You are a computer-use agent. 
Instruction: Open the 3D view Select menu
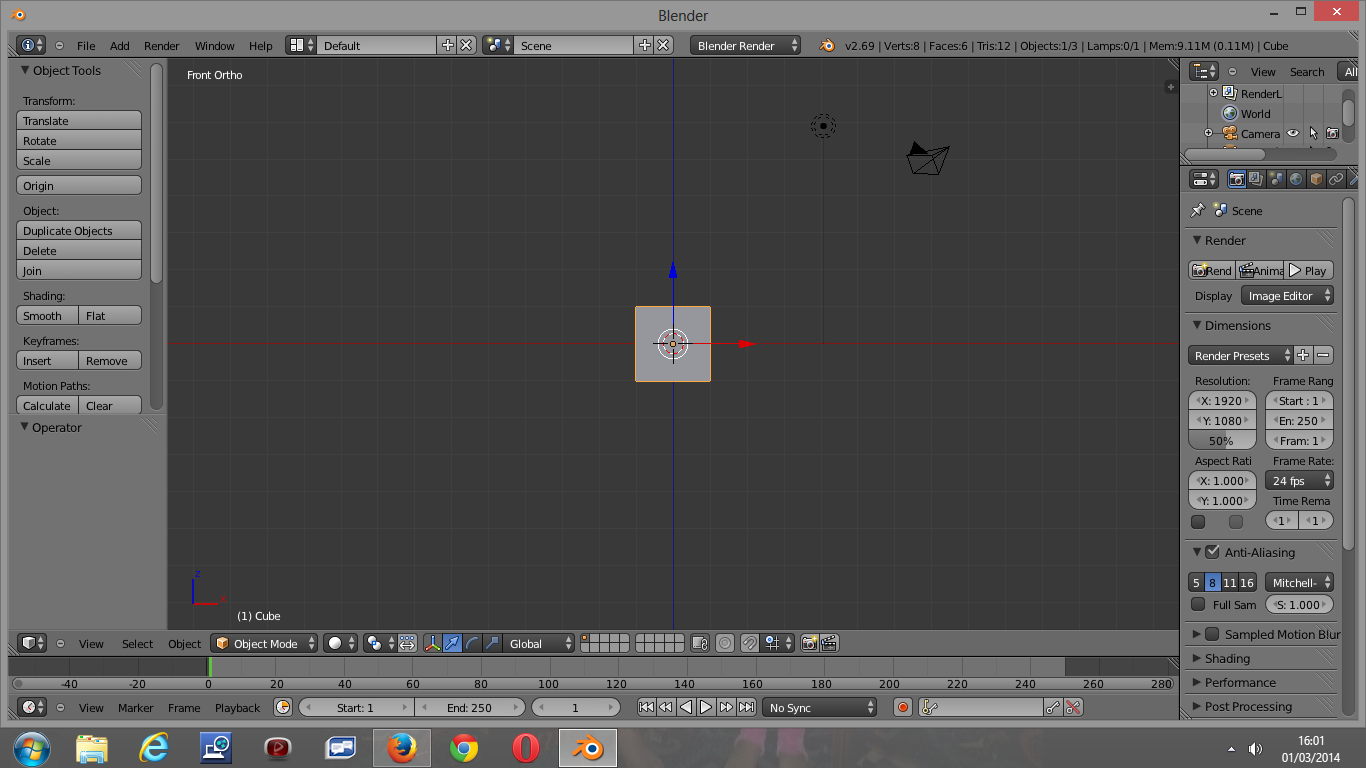[x=137, y=643]
